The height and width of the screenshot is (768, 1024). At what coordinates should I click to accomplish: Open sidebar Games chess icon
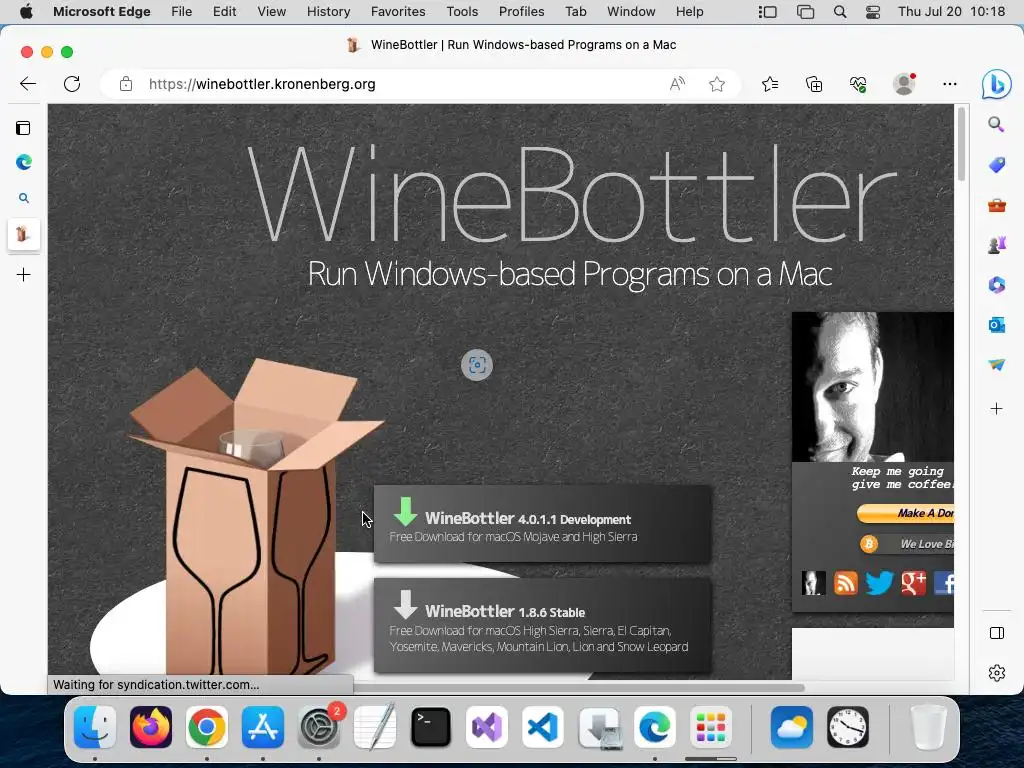997,245
